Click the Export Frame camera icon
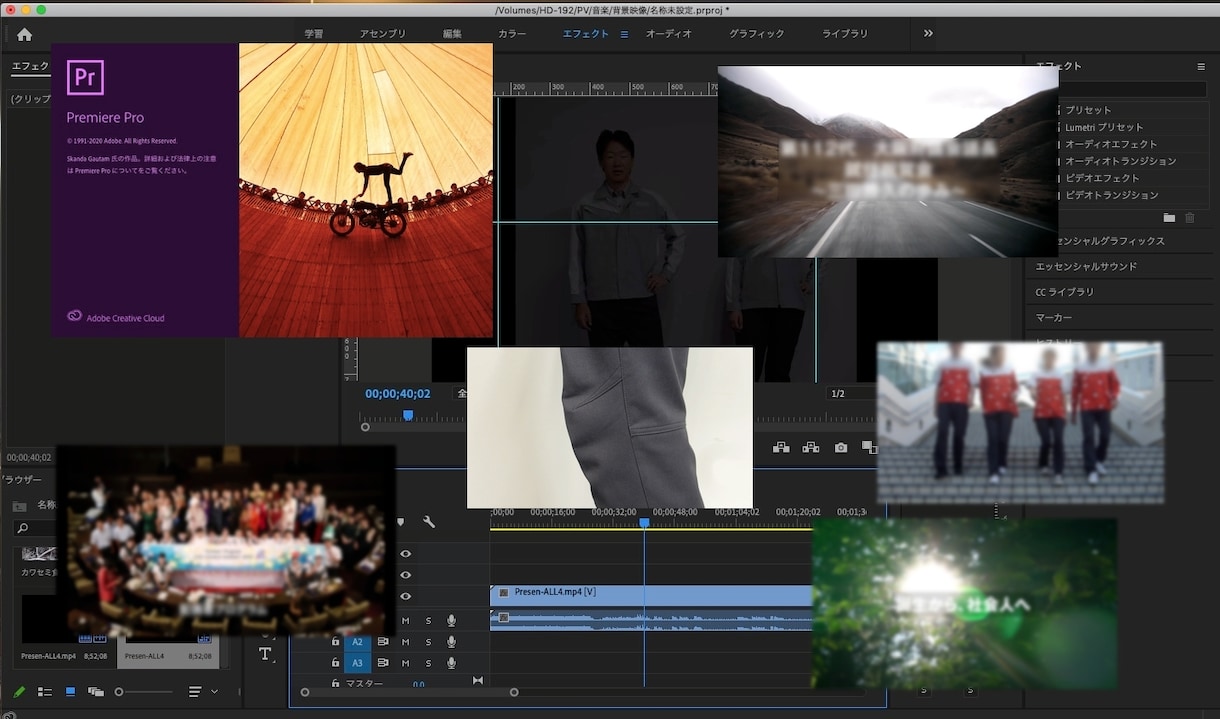 click(x=841, y=448)
